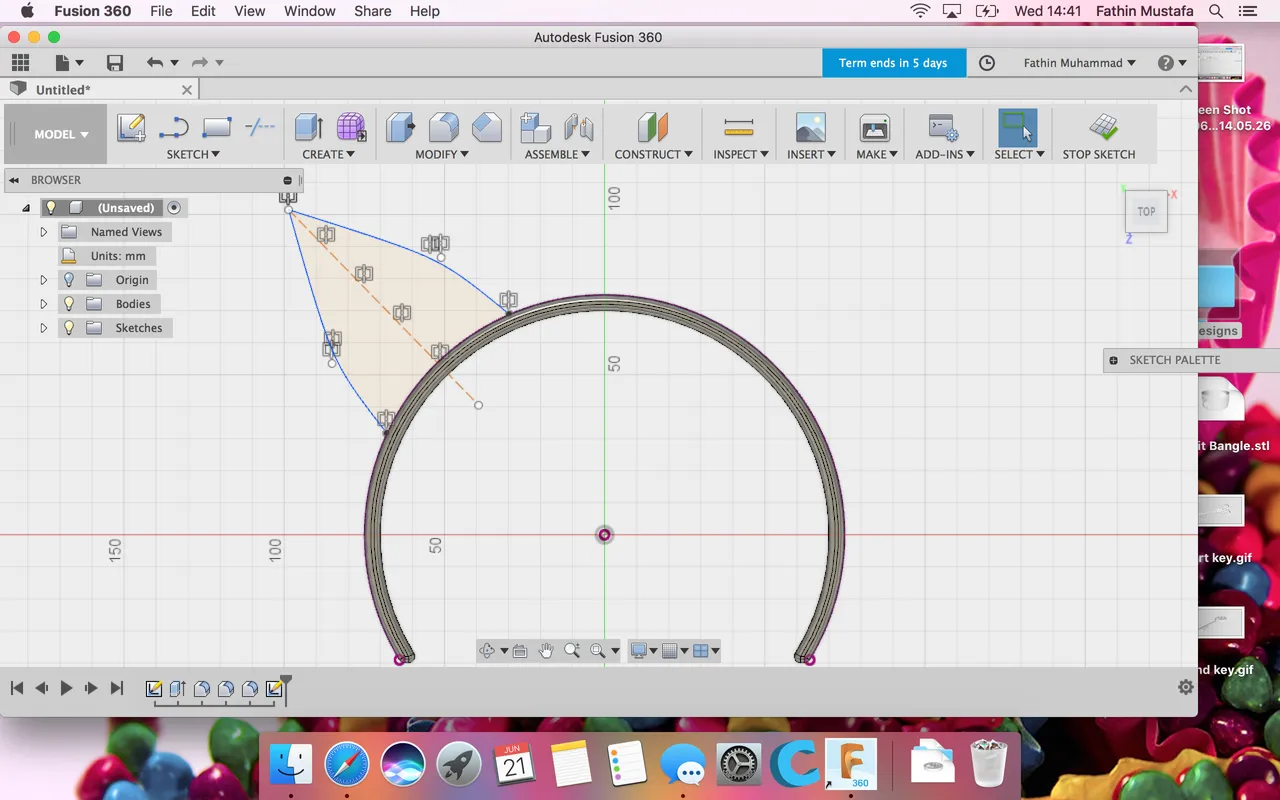Choose the 2-Point Rectangle sketch tool
The height and width of the screenshot is (800, 1280).
pos(217,127)
